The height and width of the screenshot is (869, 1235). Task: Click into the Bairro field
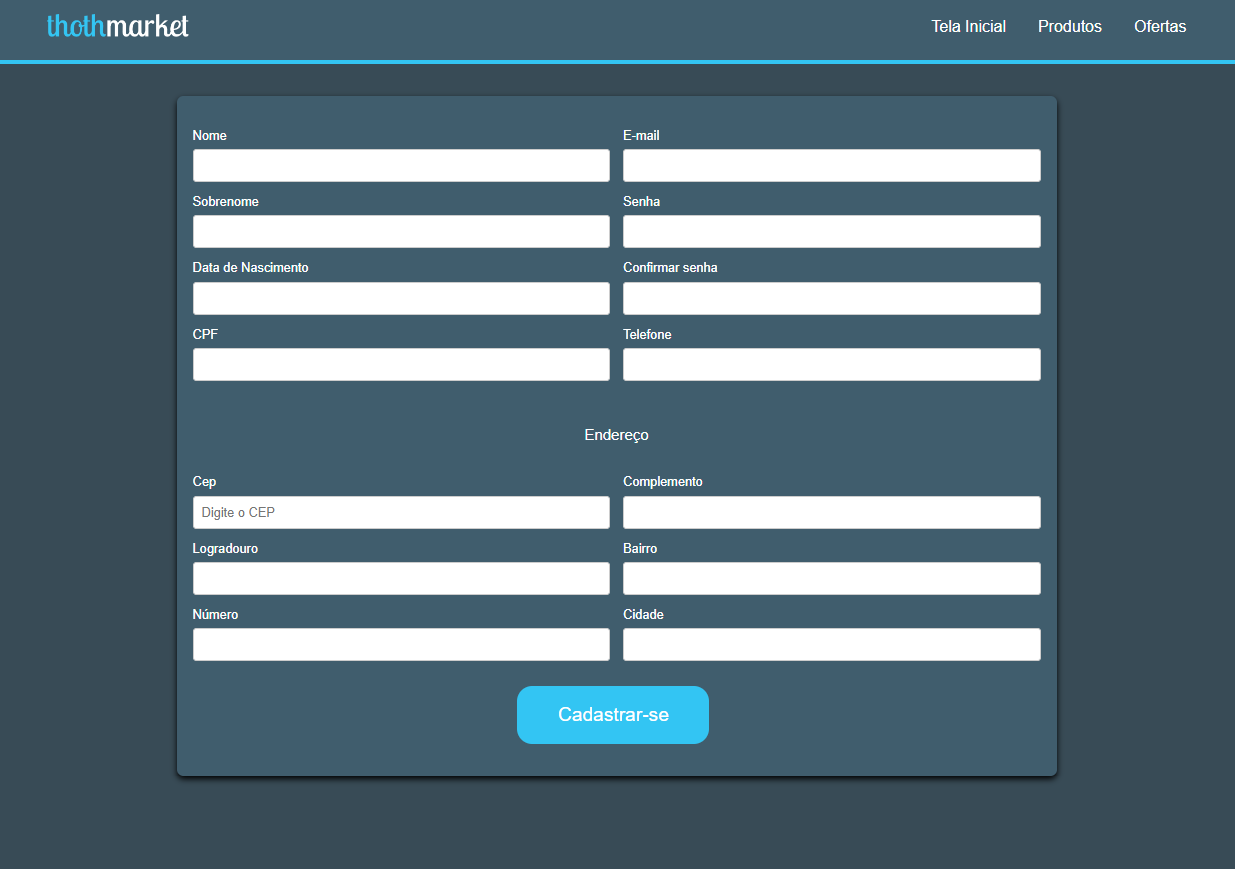831,579
